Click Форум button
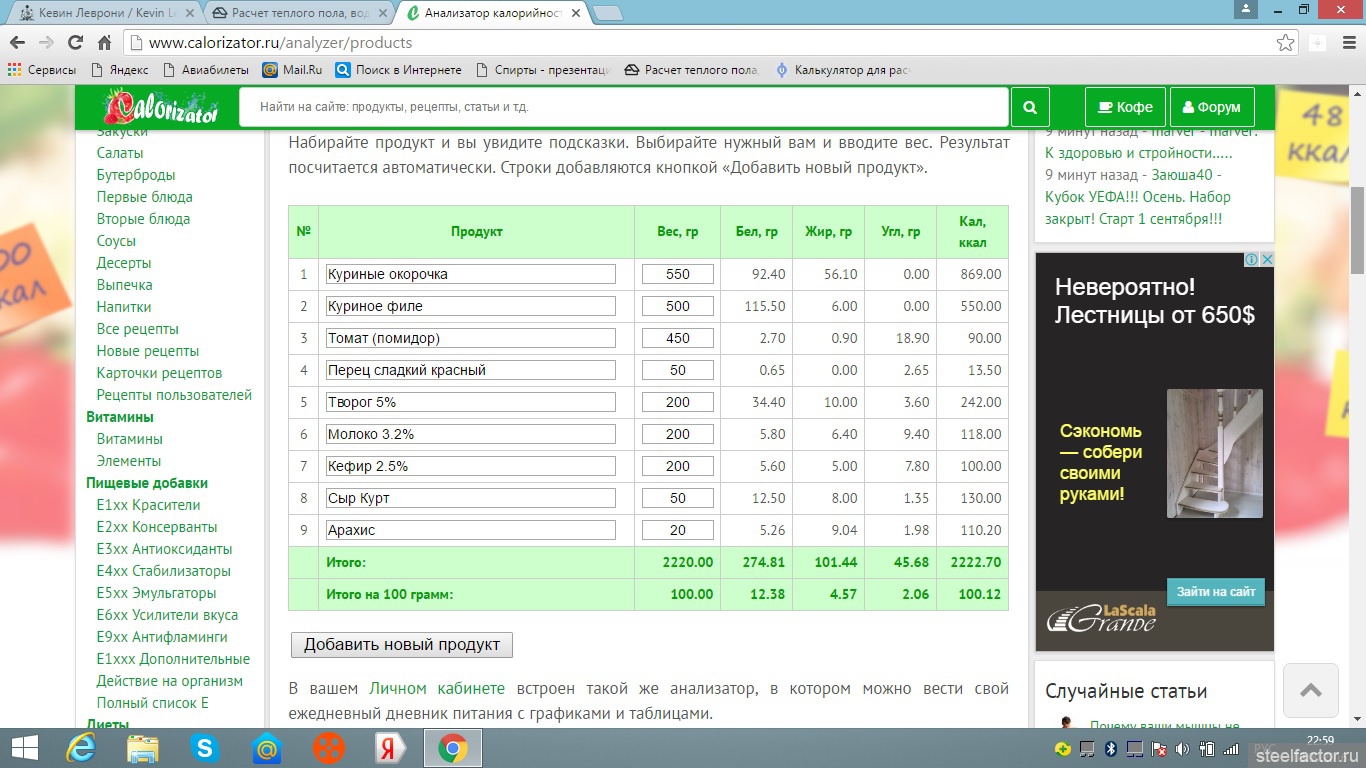The width and height of the screenshot is (1366, 768). [x=1211, y=107]
